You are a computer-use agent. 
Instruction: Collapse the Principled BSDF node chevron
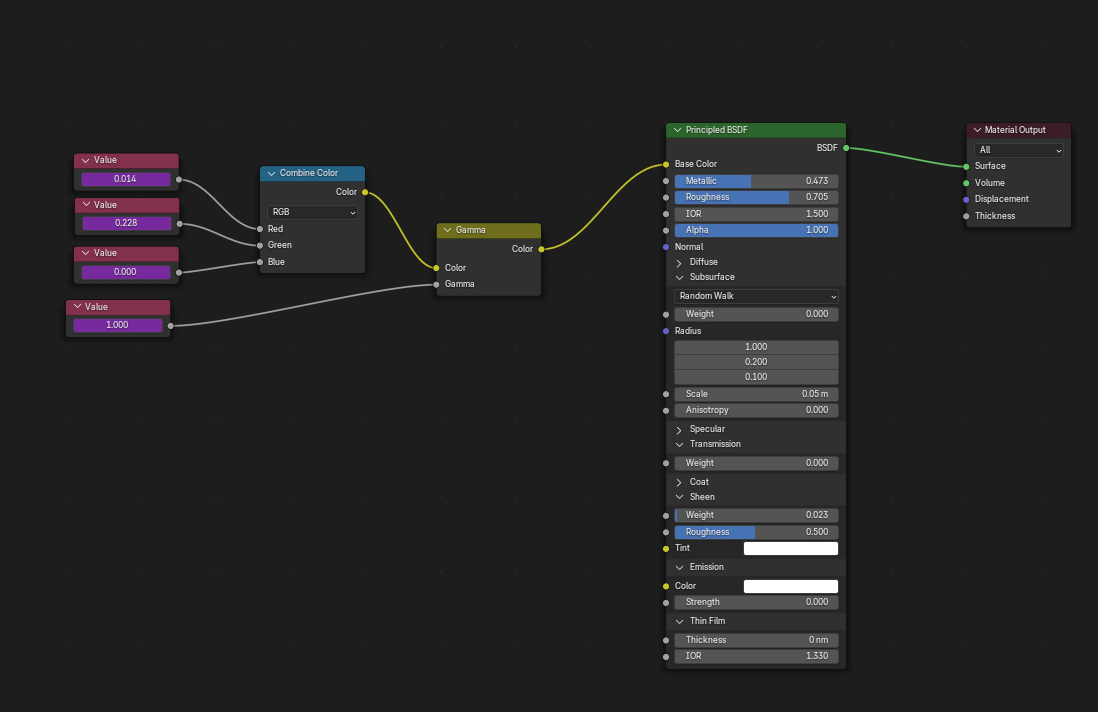click(x=677, y=130)
